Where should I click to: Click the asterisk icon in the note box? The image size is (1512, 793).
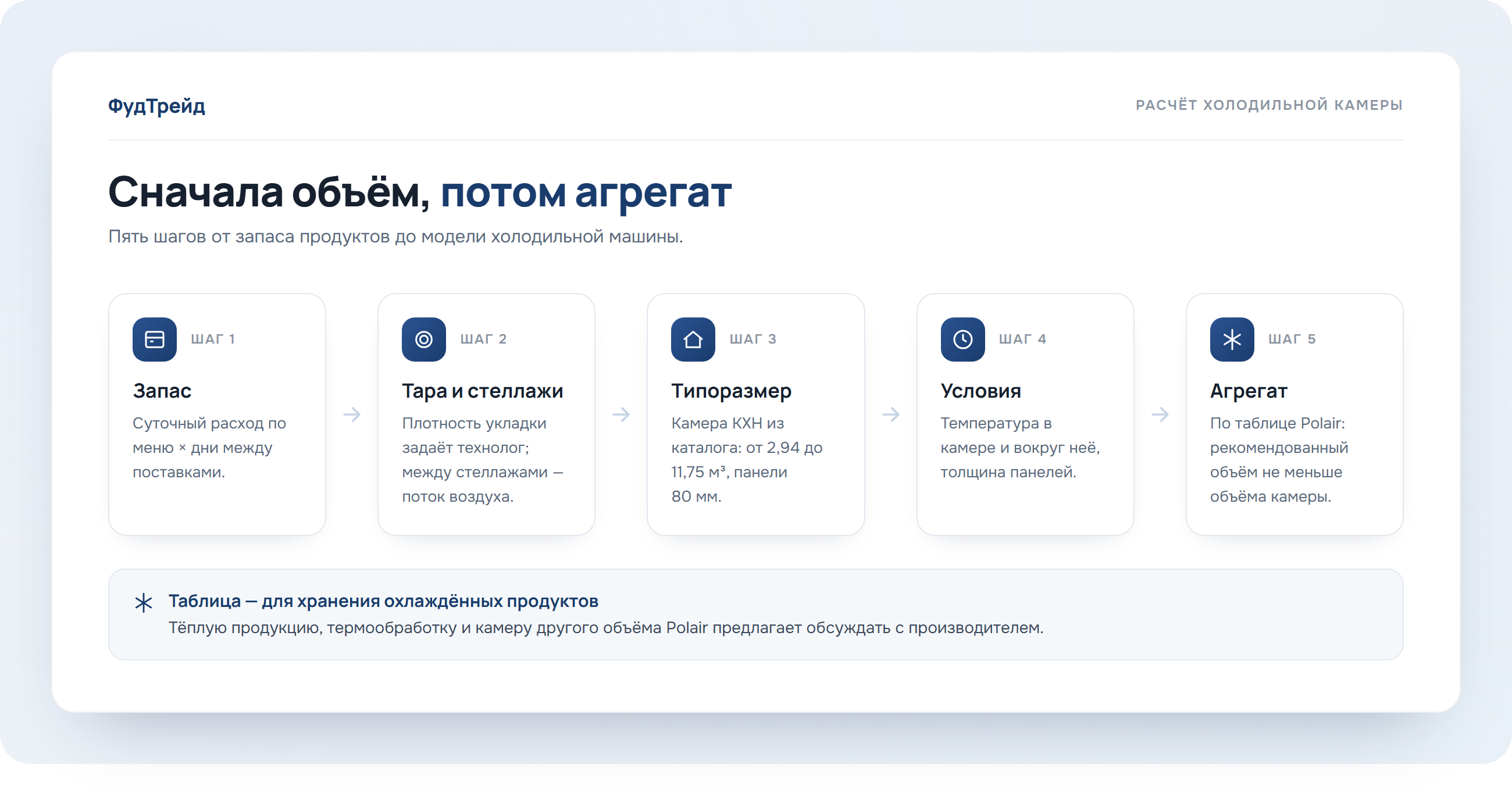click(143, 603)
